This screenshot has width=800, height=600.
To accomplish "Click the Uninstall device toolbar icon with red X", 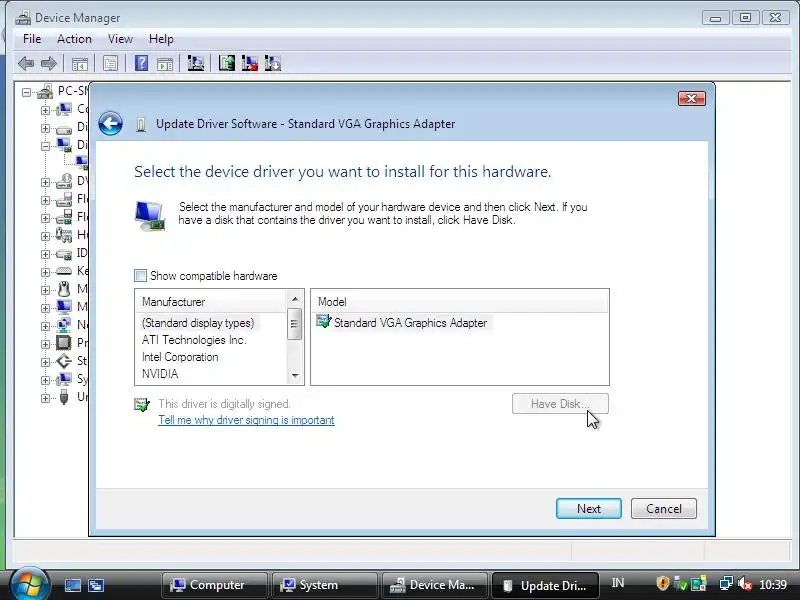I will (x=249, y=64).
